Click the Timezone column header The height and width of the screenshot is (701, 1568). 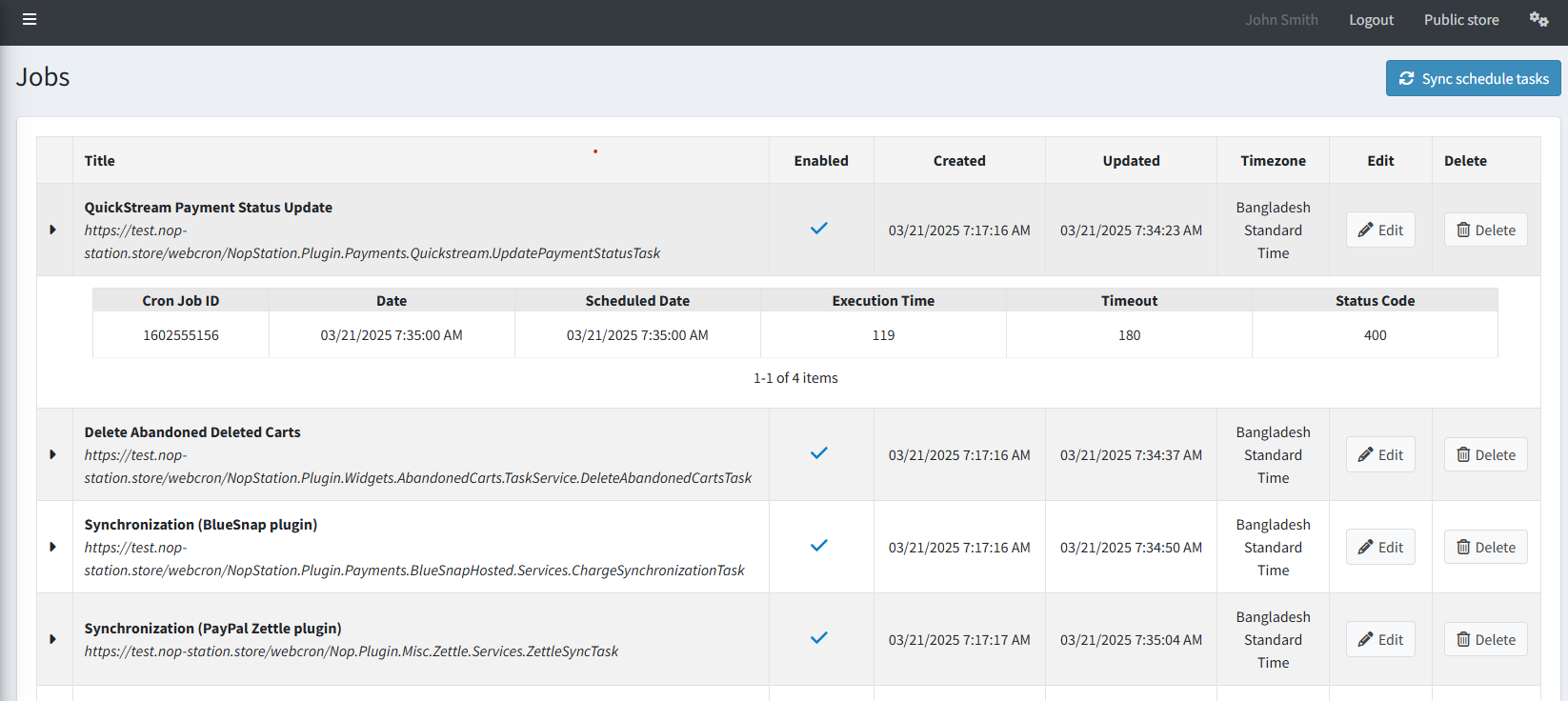(1274, 161)
